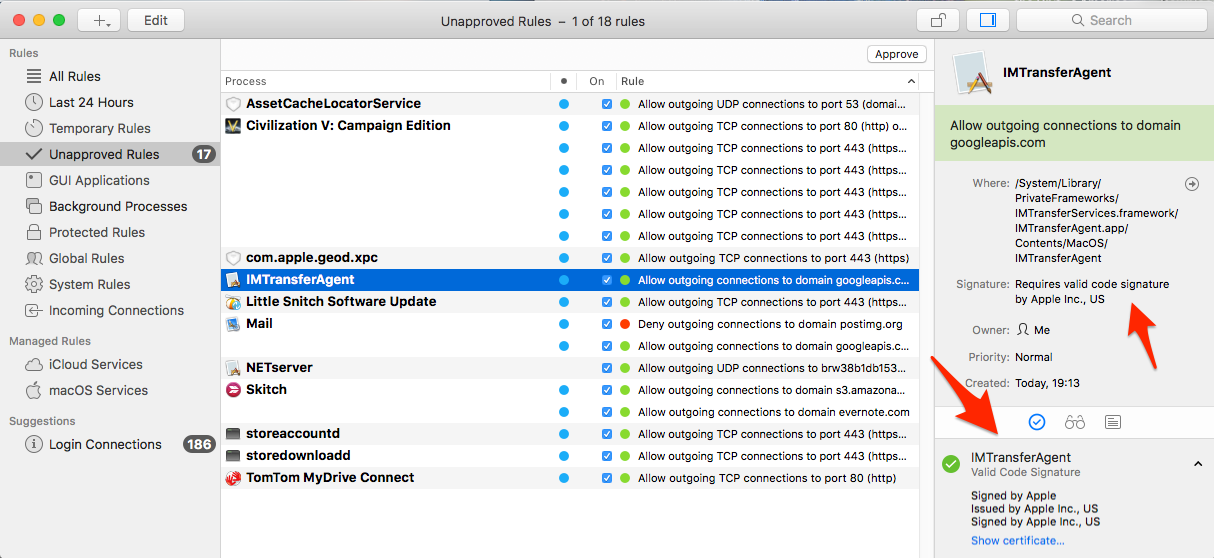Screen dimensions: 1214x558
Task: Click the lock icon in toolbar
Action: [x=937, y=20]
